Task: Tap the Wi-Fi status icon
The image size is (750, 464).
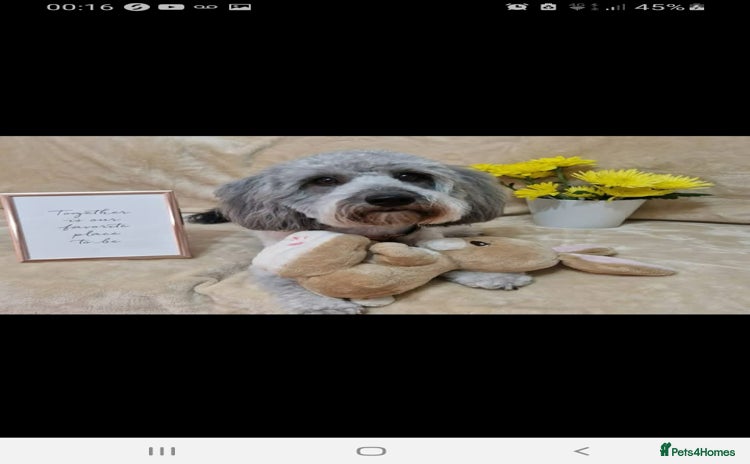Action: [x=577, y=7]
